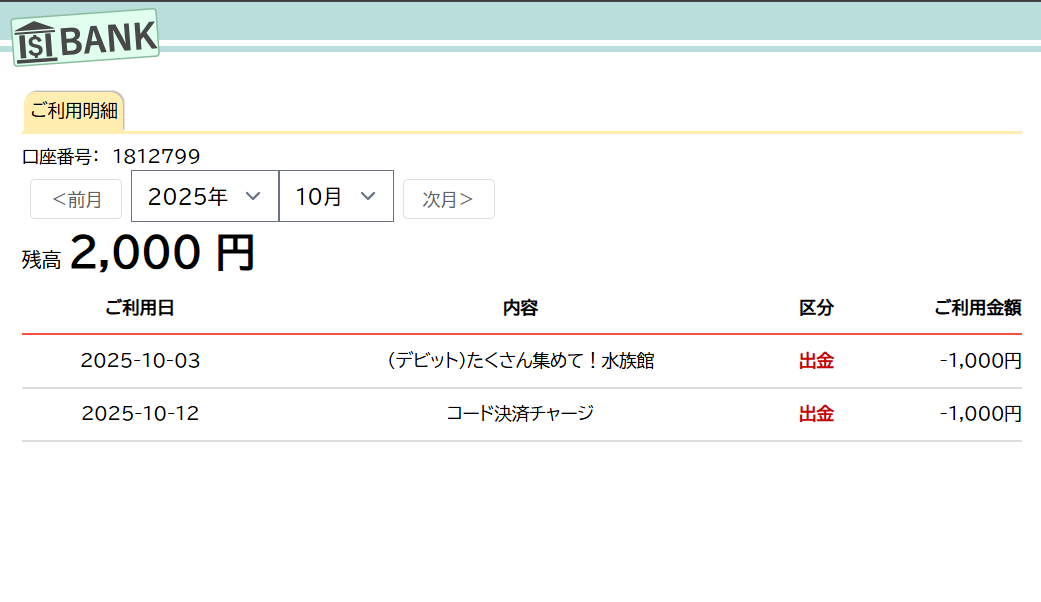Select the コード決済チャージ entry
Image resolution: width=1041 pixels, height=602 pixels.
[520, 413]
